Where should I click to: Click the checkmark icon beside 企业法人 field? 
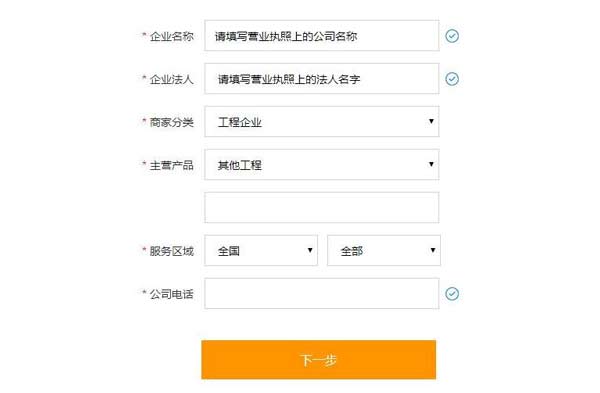click(x=452, y=79)
